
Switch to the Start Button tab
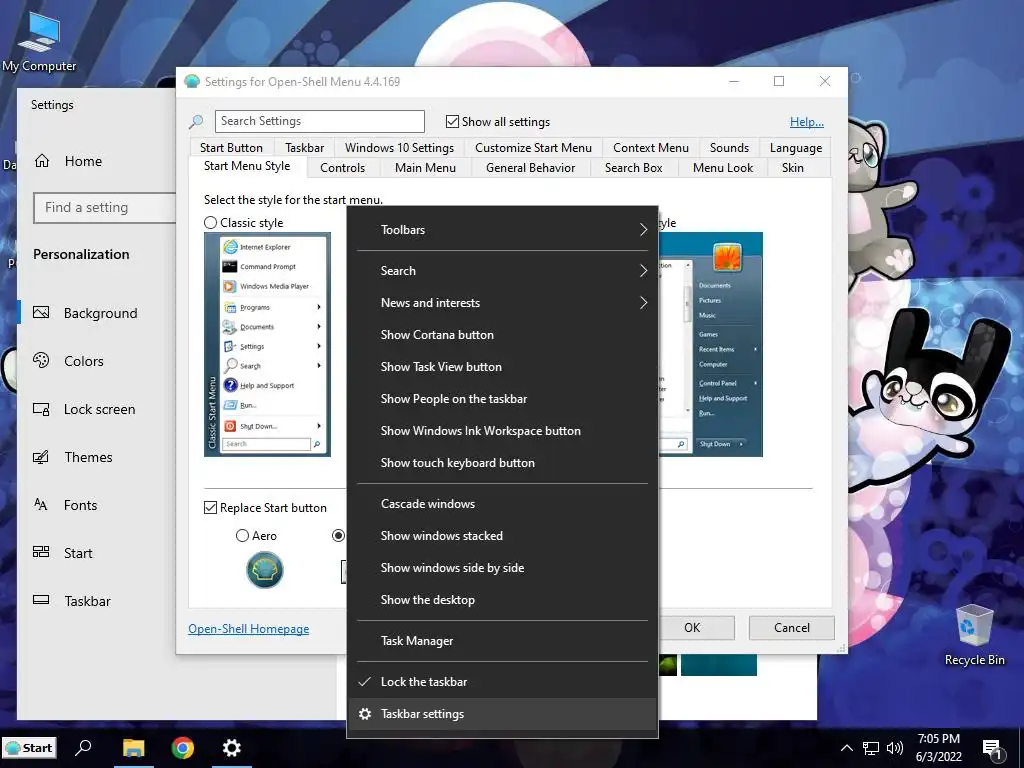tap(231, 148)
